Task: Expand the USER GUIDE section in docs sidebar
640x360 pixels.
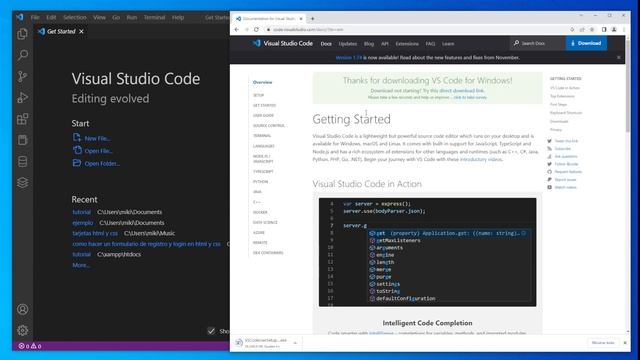Action: coord(263,116)
